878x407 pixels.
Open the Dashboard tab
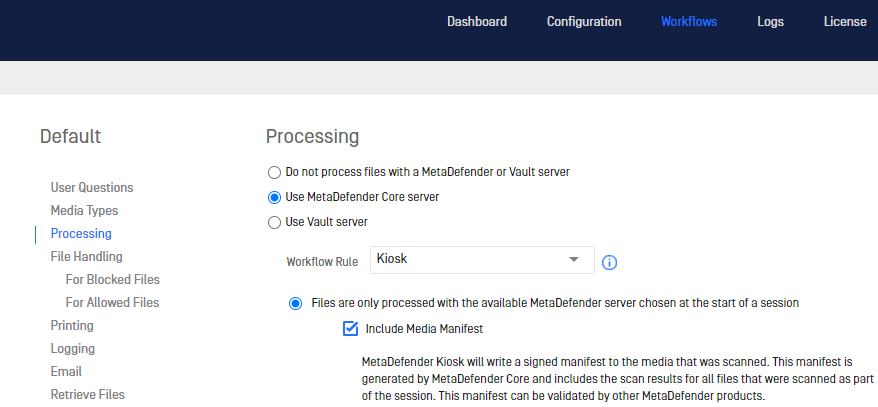477,22
